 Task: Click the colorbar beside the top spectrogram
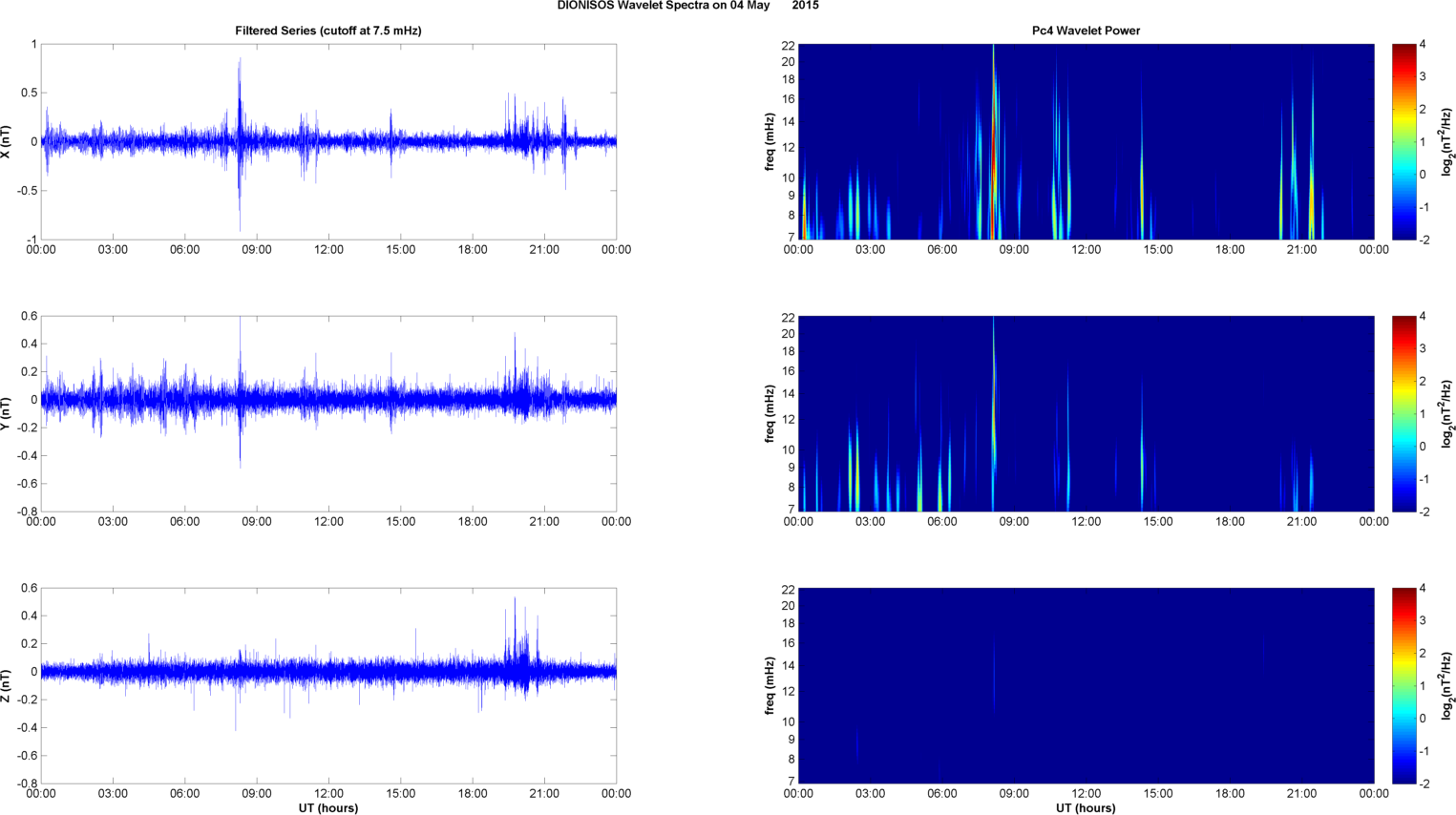click(x=1403, y=141)
